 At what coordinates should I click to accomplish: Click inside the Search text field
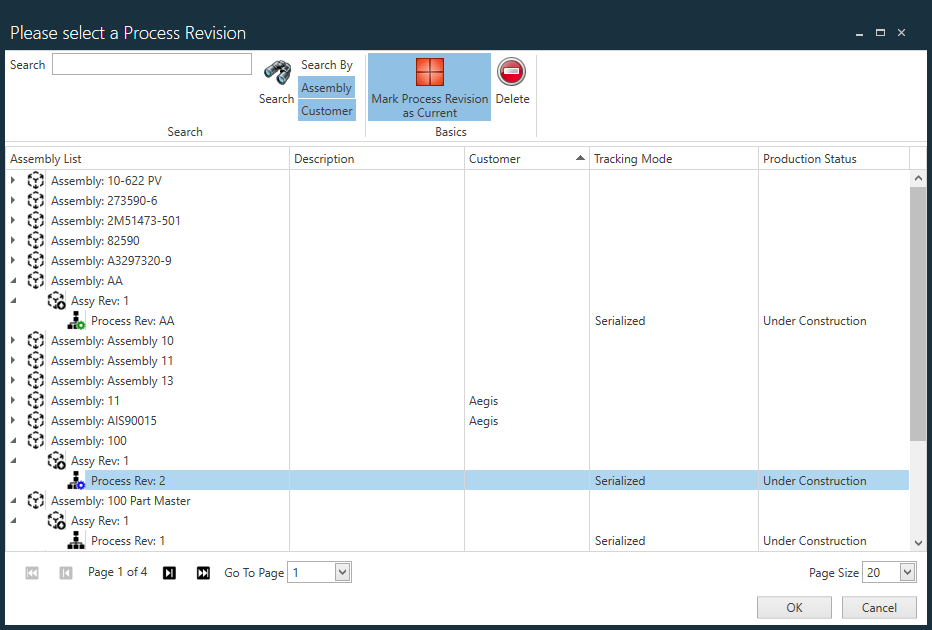(x=152, y=65)
